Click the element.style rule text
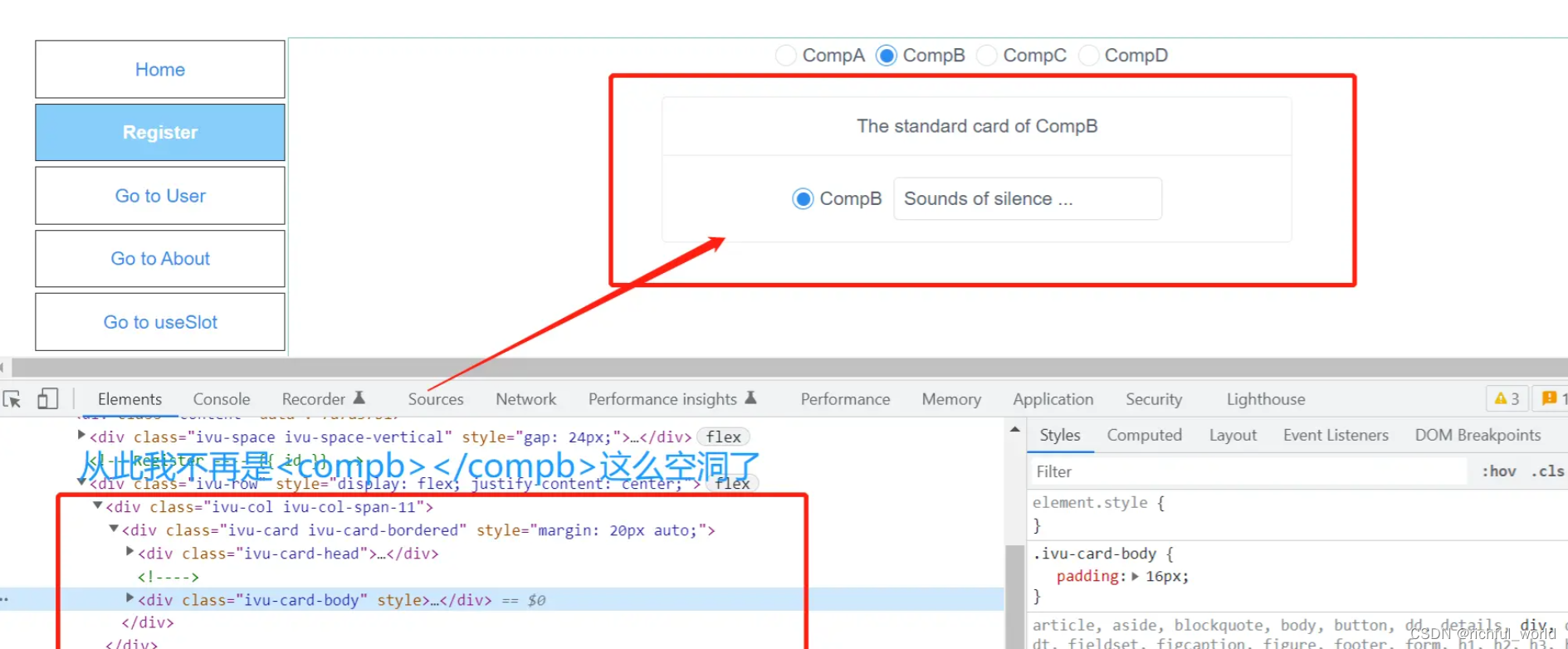The image size is (1568, 649). pyautogui.click(x=1090, y=503)
